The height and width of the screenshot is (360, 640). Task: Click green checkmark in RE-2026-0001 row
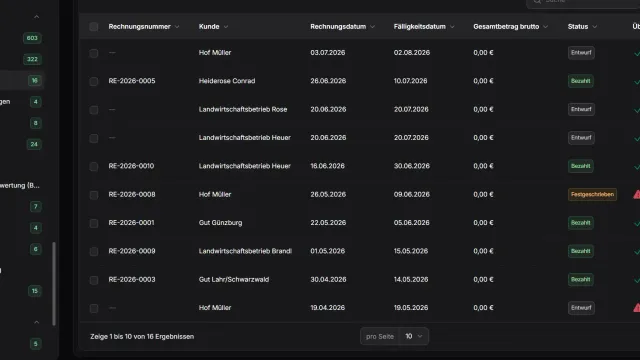637,224
